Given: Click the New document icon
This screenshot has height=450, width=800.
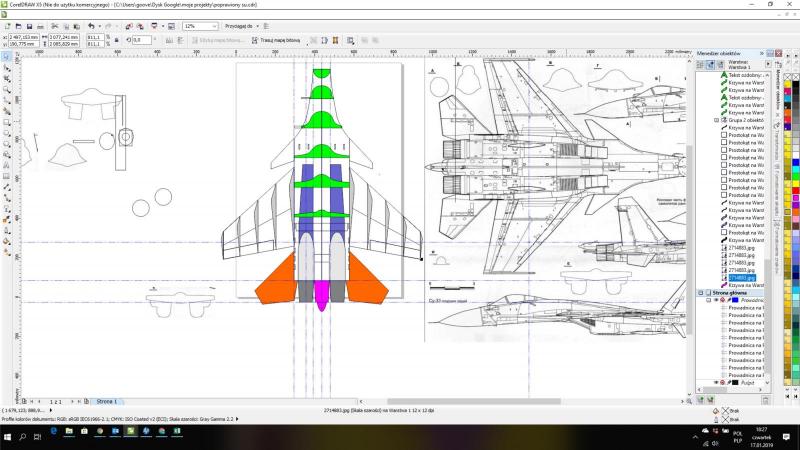Looking at the screenshot, I should coord(8,25).
